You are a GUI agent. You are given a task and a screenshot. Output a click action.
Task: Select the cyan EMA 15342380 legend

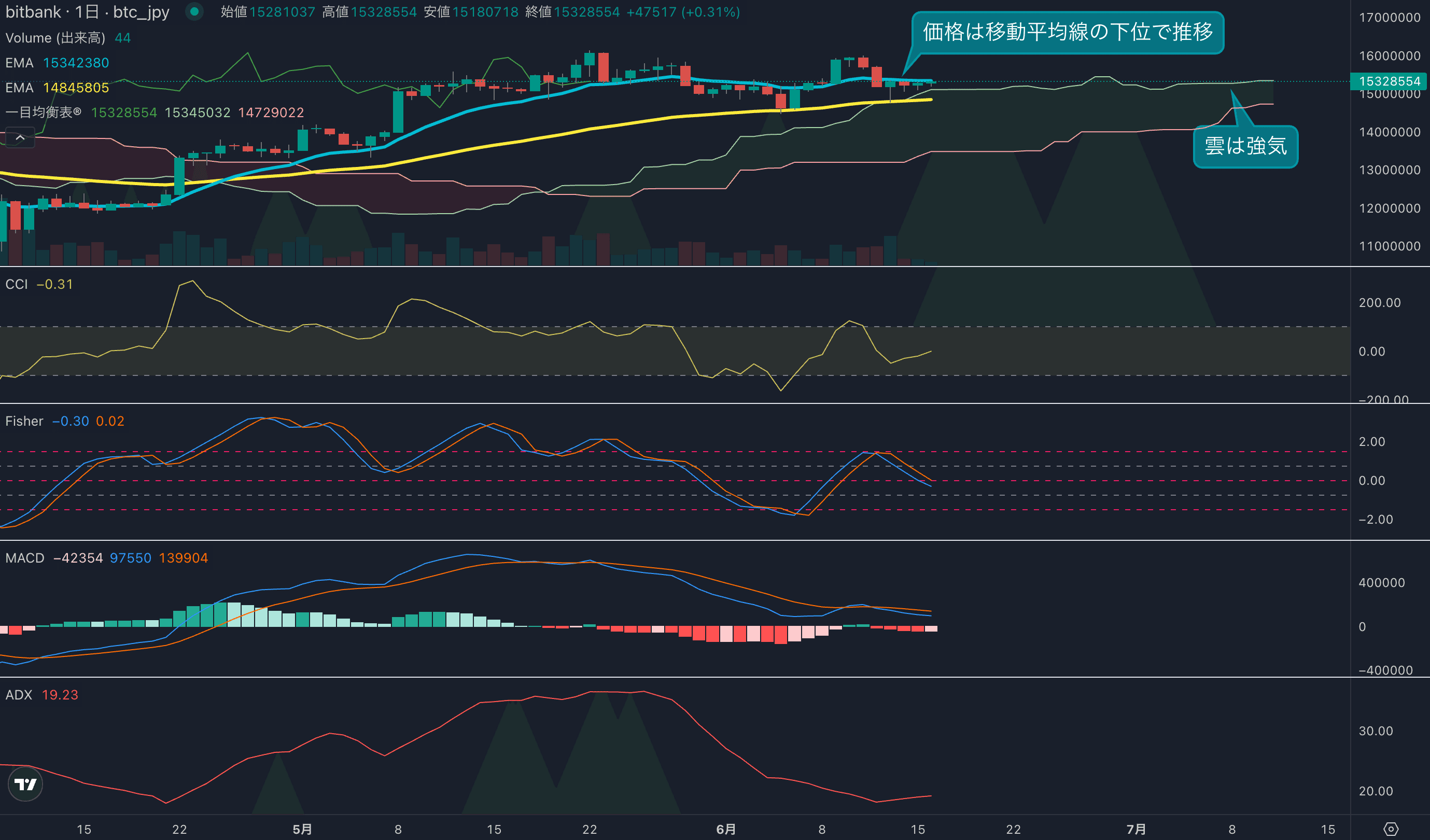coord(57,63)
